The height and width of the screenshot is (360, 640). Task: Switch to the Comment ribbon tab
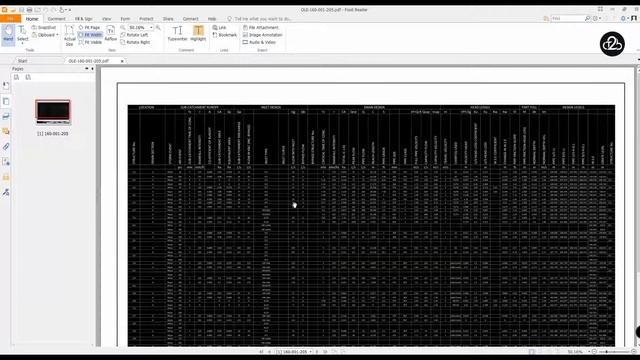click(x=56, y=19)
